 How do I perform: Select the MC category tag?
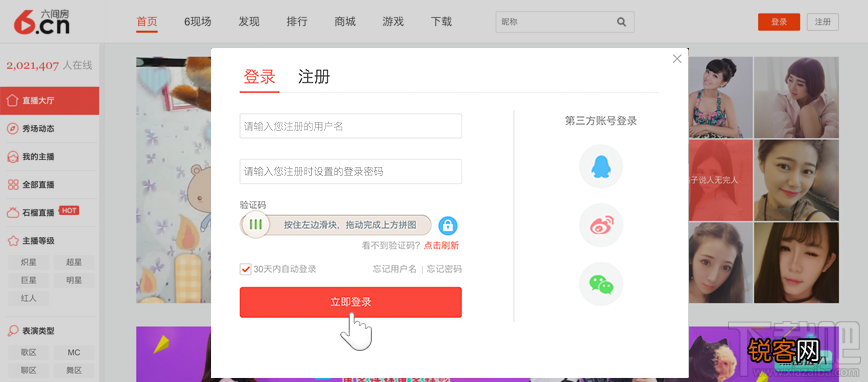click(x=74, y=353)
